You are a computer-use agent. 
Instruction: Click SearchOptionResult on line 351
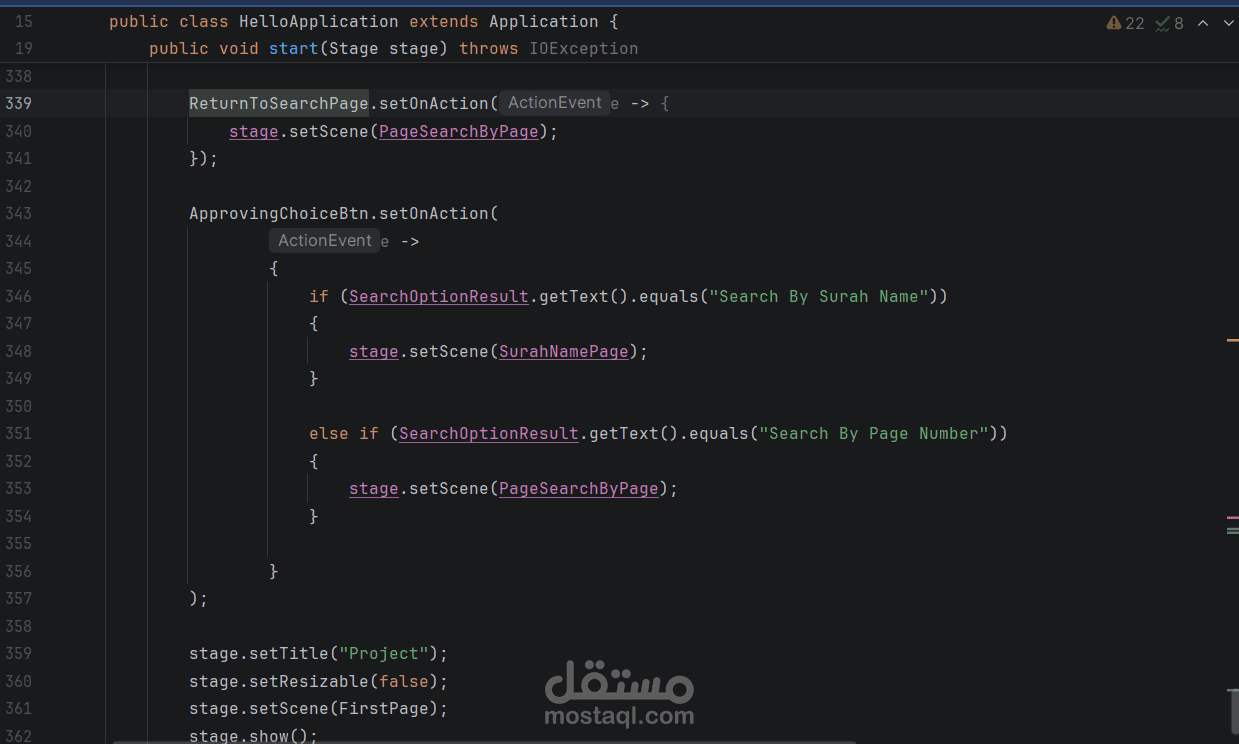[489, 433]
